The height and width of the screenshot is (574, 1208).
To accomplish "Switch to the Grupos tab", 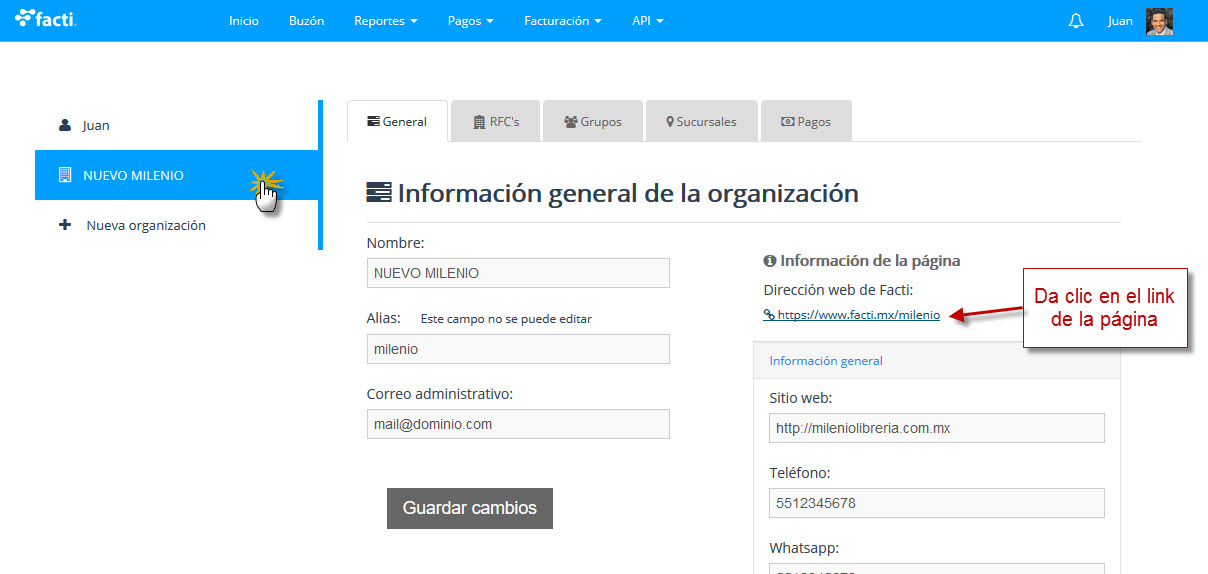I will (593, 121).
